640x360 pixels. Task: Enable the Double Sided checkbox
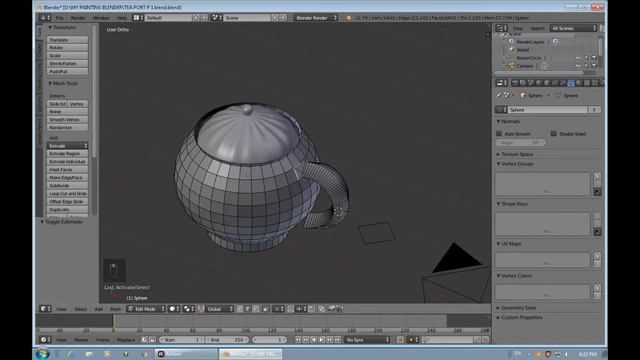click(553, 133)
